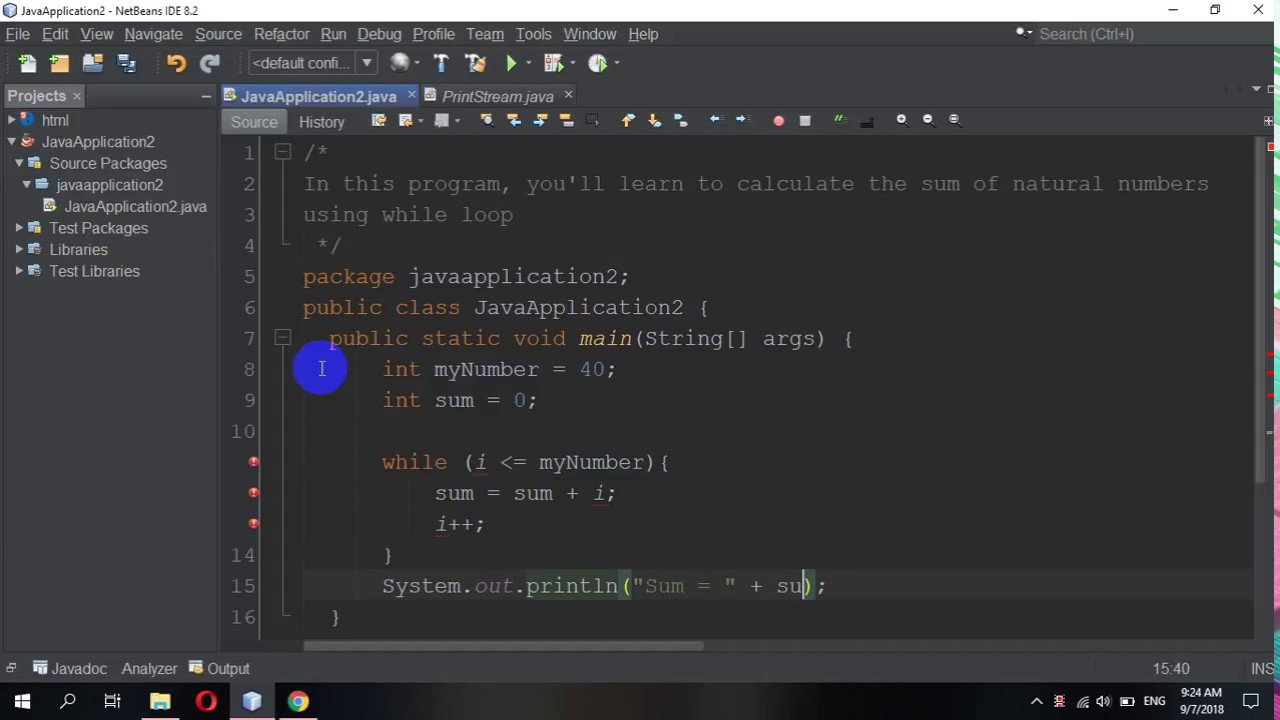Screen dimensions: 1280x720
Task: Shift line left icon
Action: (715, 120)
